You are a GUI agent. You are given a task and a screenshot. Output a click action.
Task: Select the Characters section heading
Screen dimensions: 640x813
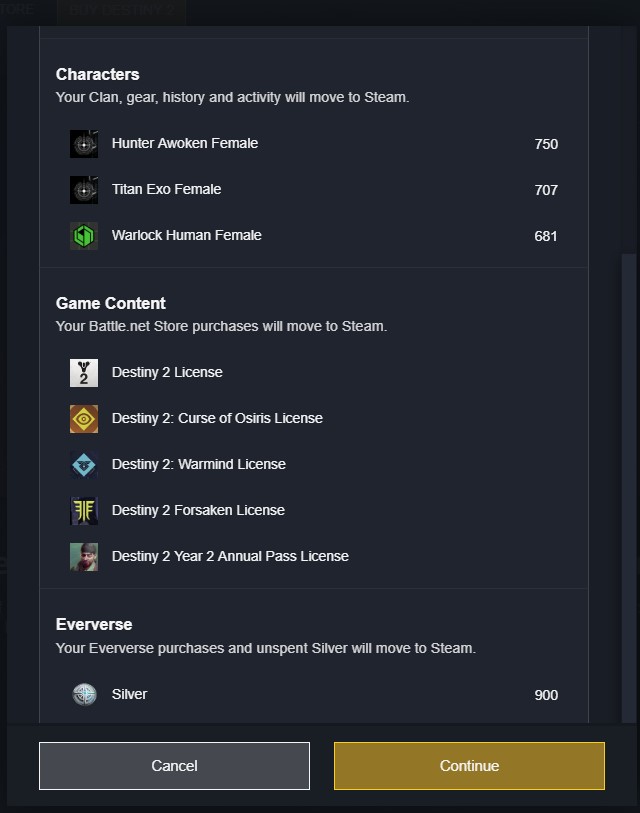tap(97, 74)
